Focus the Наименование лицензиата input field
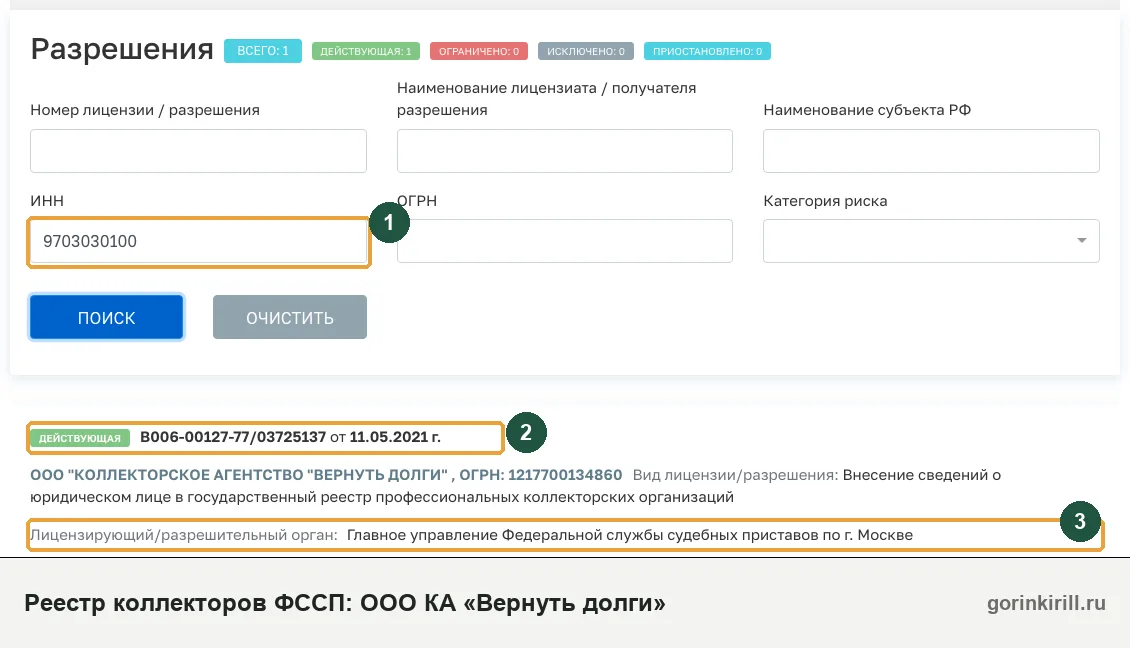Image resolution: width=1130 pixels, height=648 pixels. click(x=564, y=151)
